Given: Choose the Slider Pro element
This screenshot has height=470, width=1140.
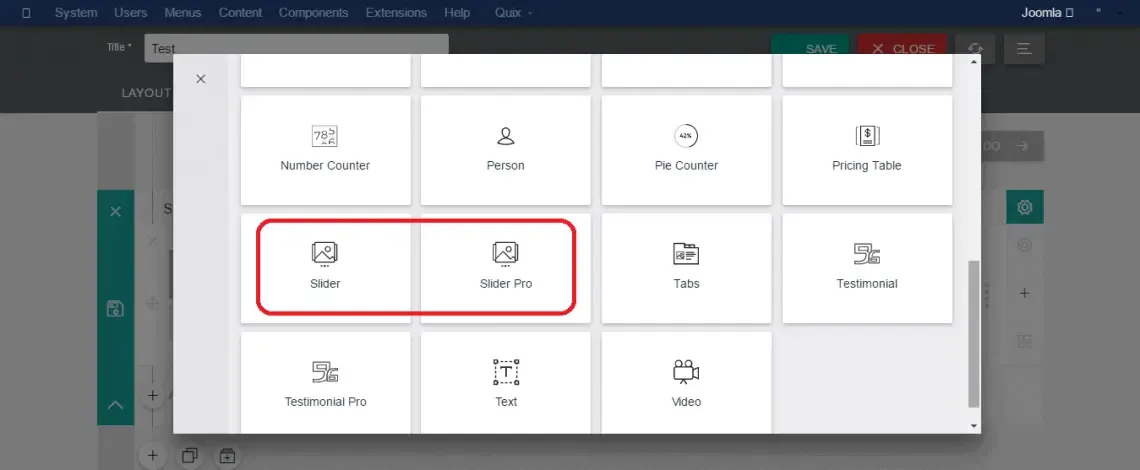Looking at the screenshot, I should [506, 268].
